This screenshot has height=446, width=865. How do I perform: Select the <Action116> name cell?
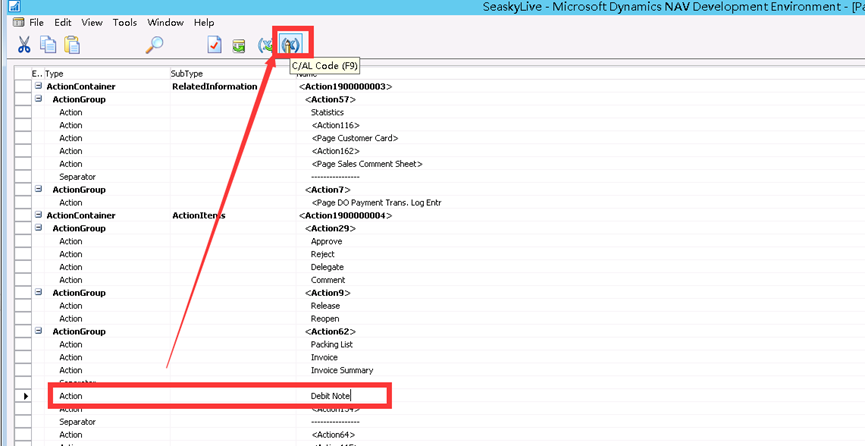335,125
